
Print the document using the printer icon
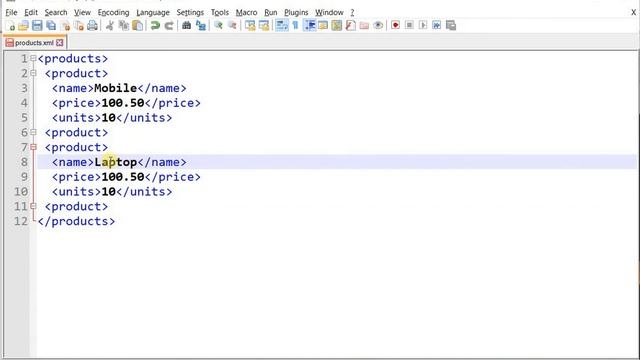(x=93, y=26)
